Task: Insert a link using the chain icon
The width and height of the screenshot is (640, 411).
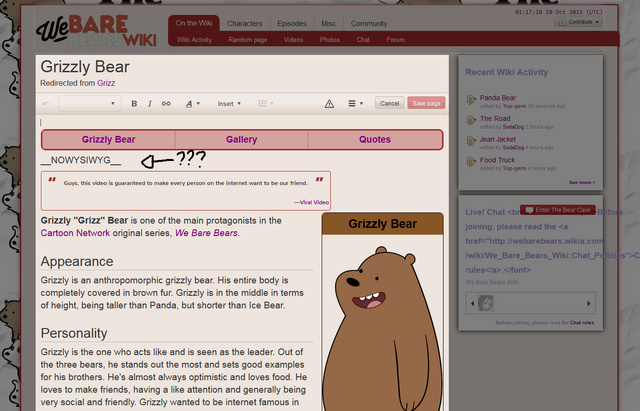Action: 166,104
